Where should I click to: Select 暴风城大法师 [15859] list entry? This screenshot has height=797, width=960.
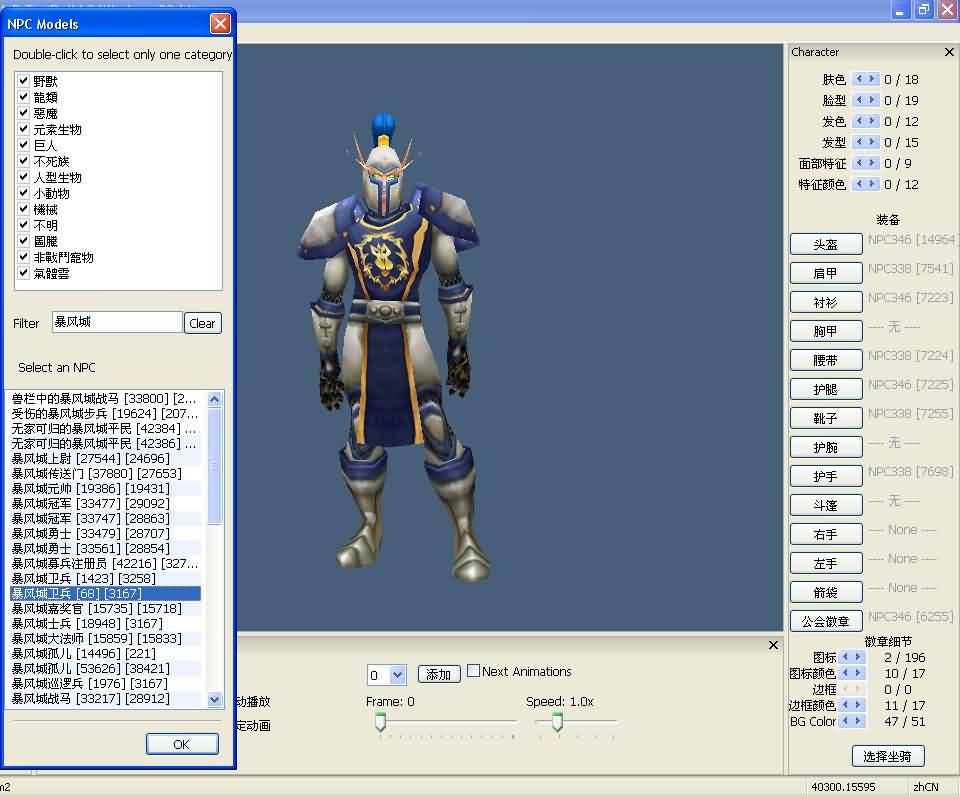click(105, 638)
